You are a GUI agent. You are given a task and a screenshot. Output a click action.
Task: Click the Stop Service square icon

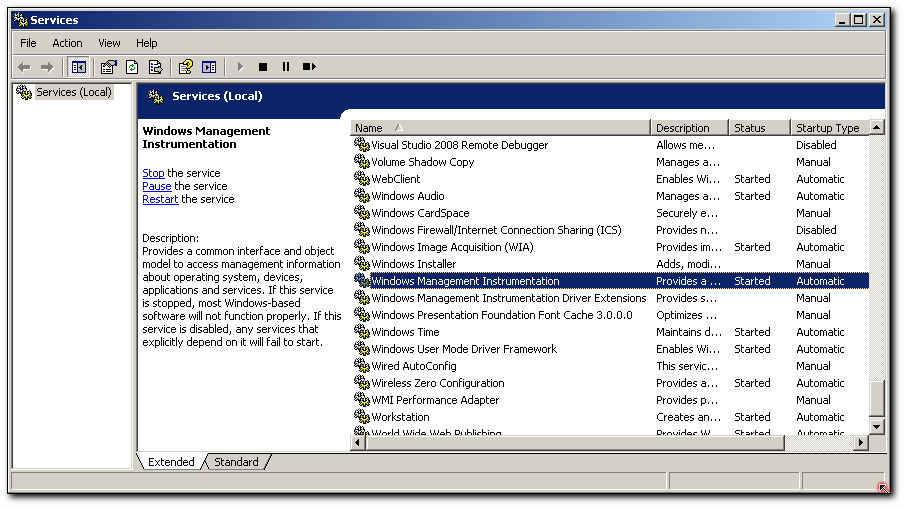point(263,67)
